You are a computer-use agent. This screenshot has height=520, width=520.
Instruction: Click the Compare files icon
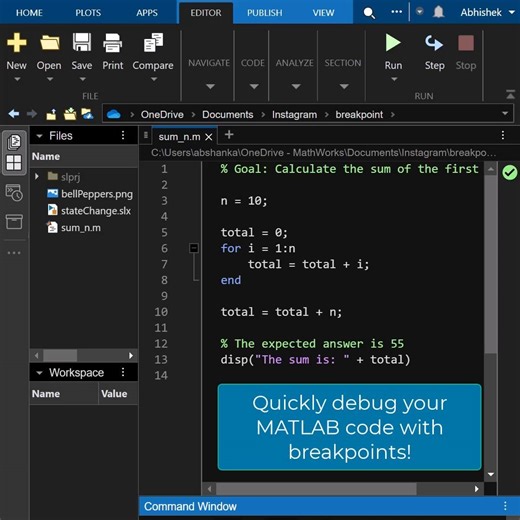click(x=153, y=42)
